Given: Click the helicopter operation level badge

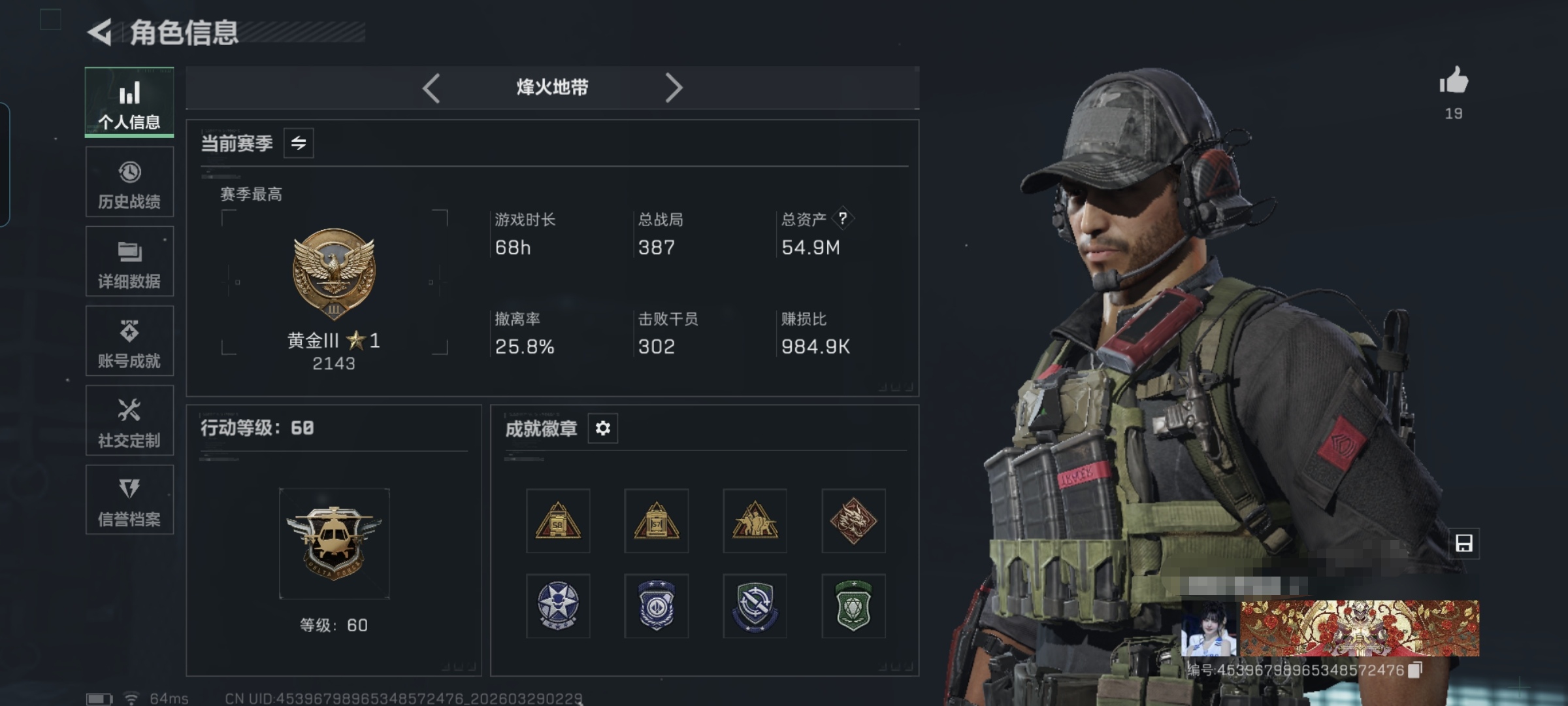Looking at the screenshot, I should pos(334,543).
